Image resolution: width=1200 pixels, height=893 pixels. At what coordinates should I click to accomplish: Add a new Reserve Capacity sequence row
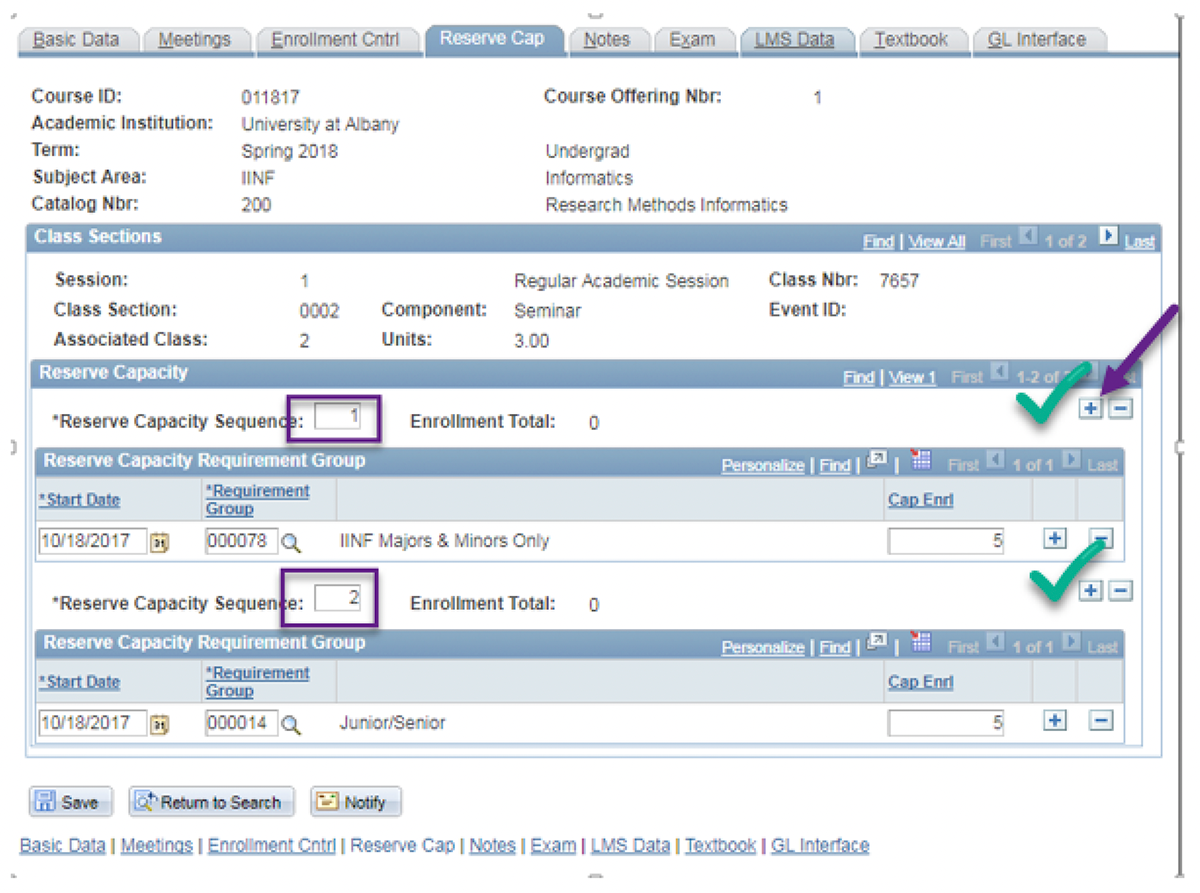(1090, 408)
